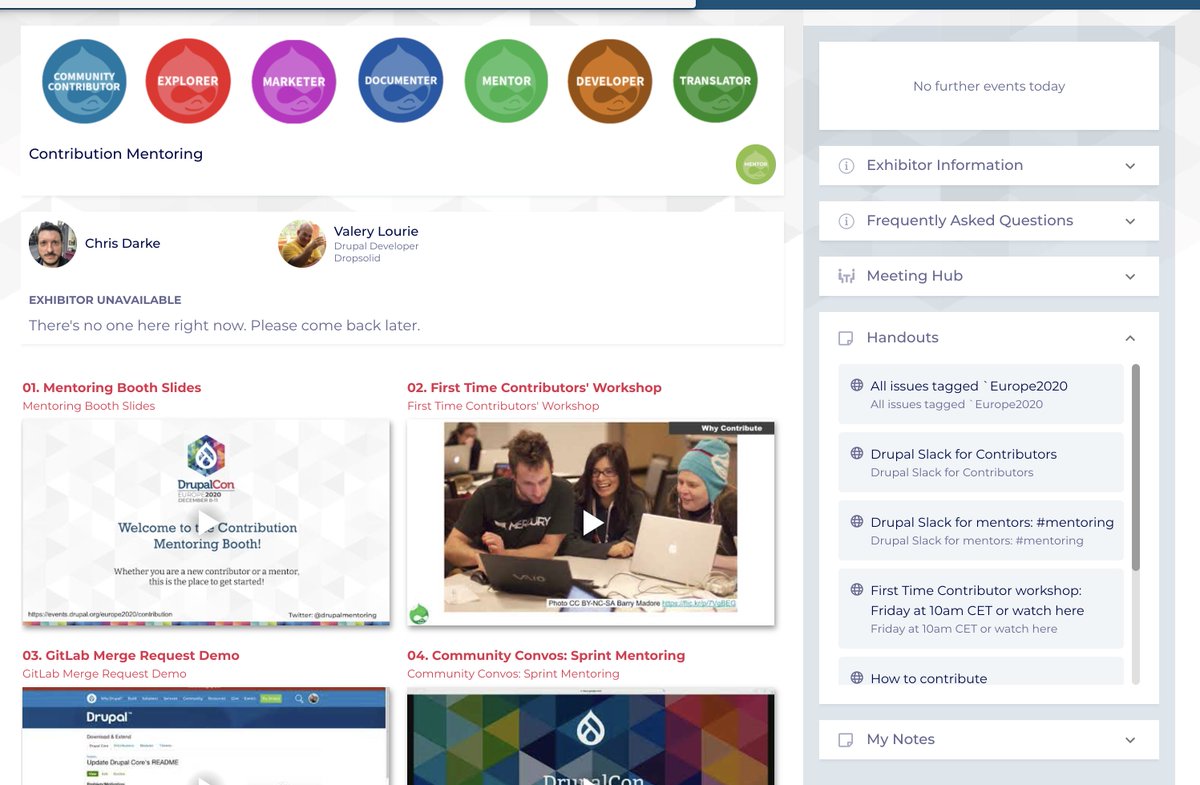This screenshot has width=1200, height=785.
Task: Click the EXHIBITOR UNAVAILABLE label
Action: click(105, 300)
